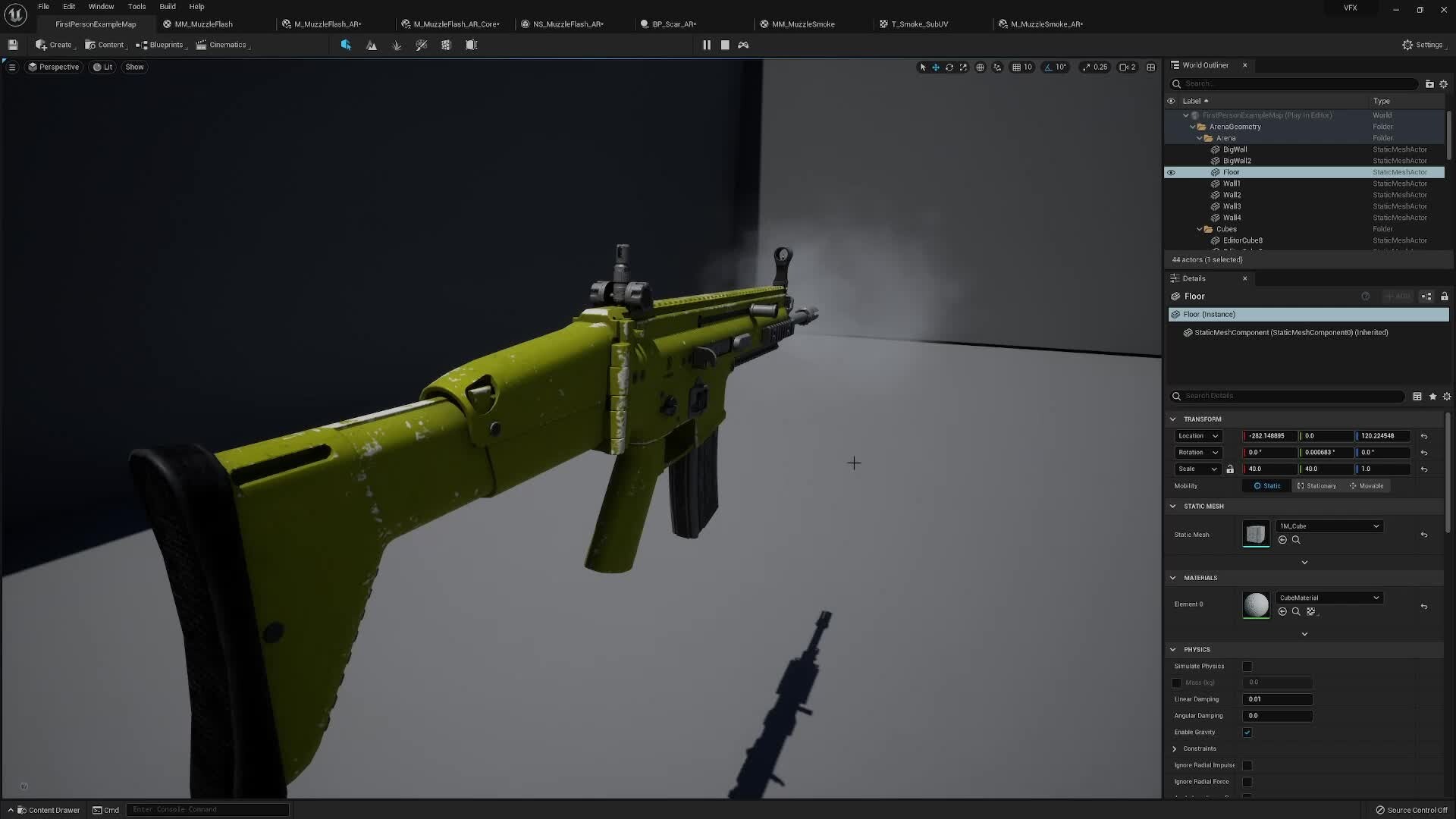The image size is (1456, 819).
Task: Open Foliage mode from the toolbar
Action: click(x=397, y=45)
